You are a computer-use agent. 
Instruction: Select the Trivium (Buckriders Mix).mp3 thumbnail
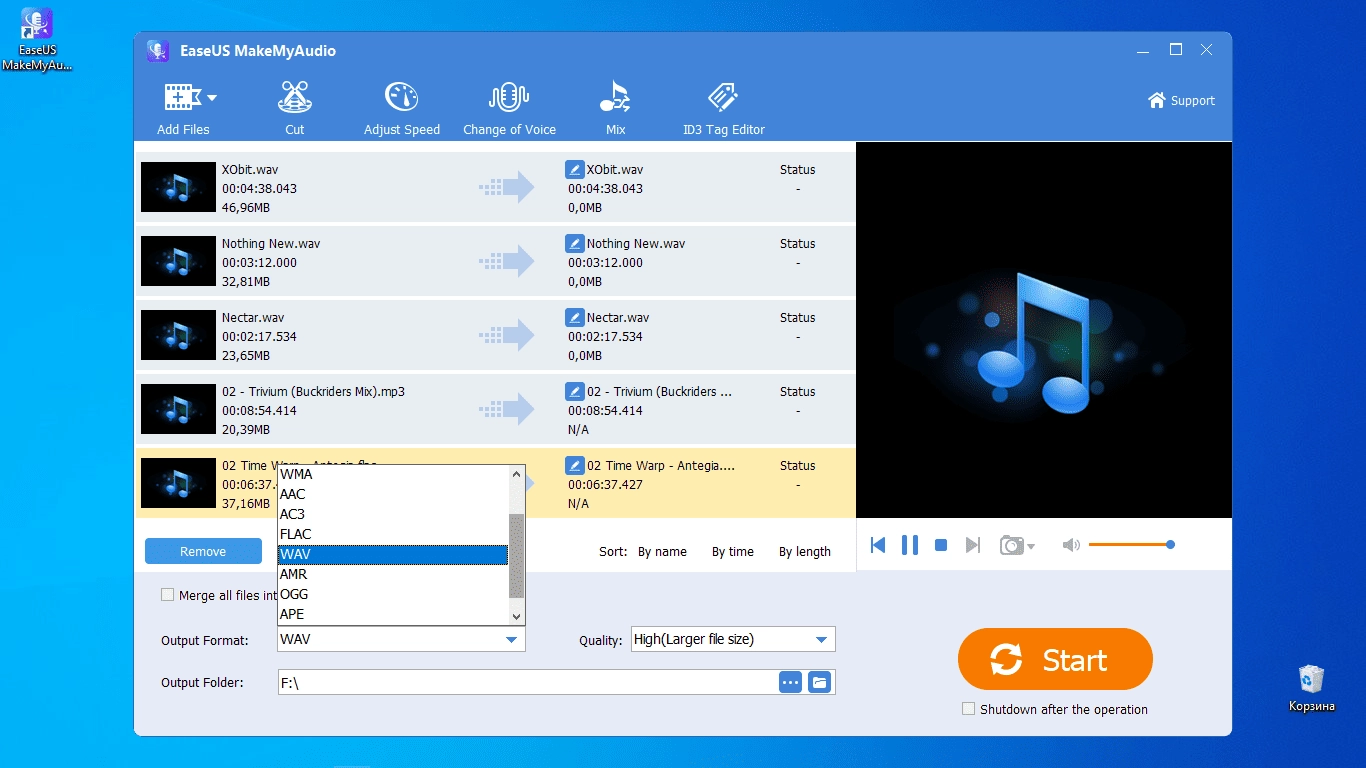tap(178, 409)
